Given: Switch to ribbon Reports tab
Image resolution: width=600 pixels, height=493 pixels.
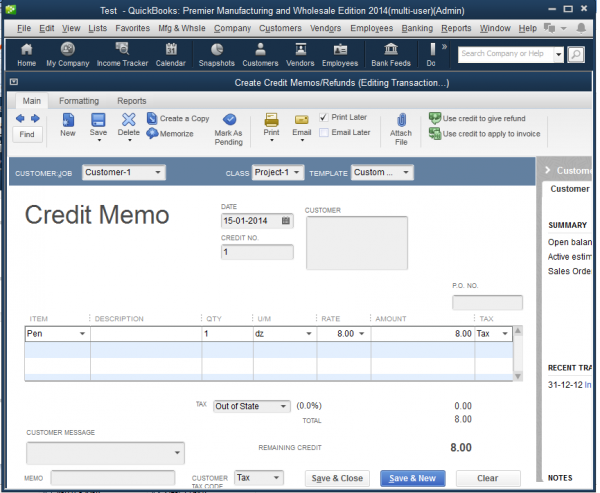Looking at the screenshot, I should coord(132,101).
